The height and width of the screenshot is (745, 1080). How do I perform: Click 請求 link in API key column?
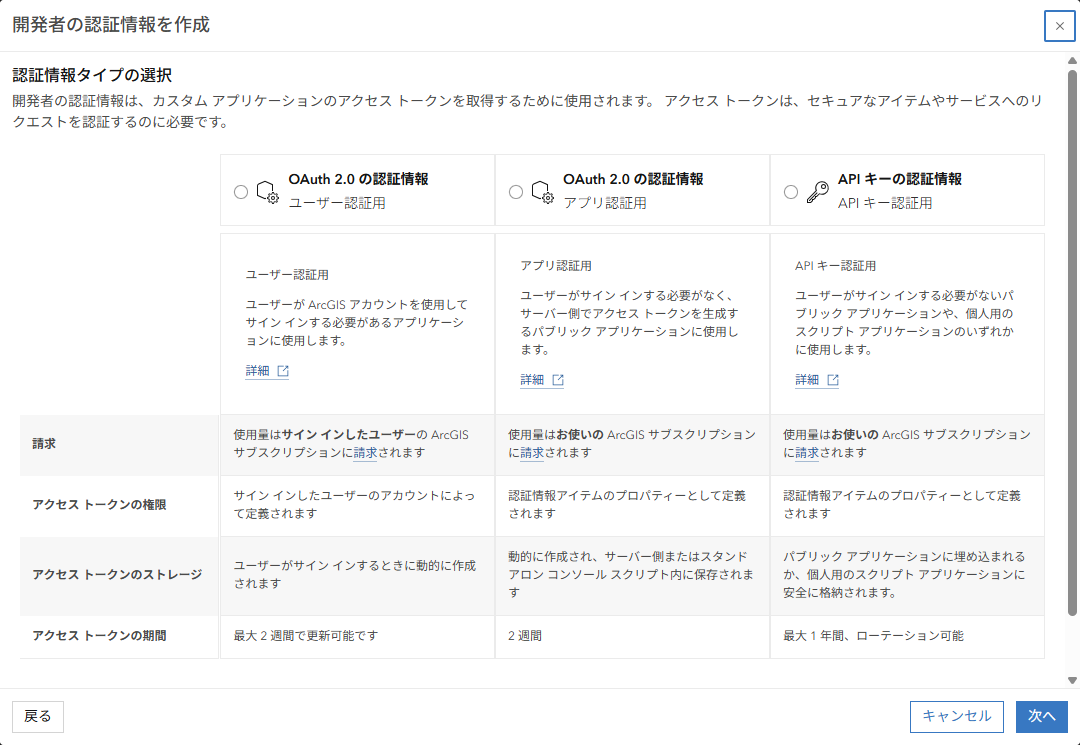807,453
